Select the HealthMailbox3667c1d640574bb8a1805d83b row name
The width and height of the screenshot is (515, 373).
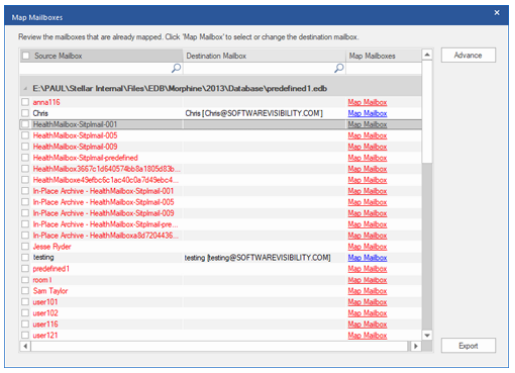tap(107, 169)
